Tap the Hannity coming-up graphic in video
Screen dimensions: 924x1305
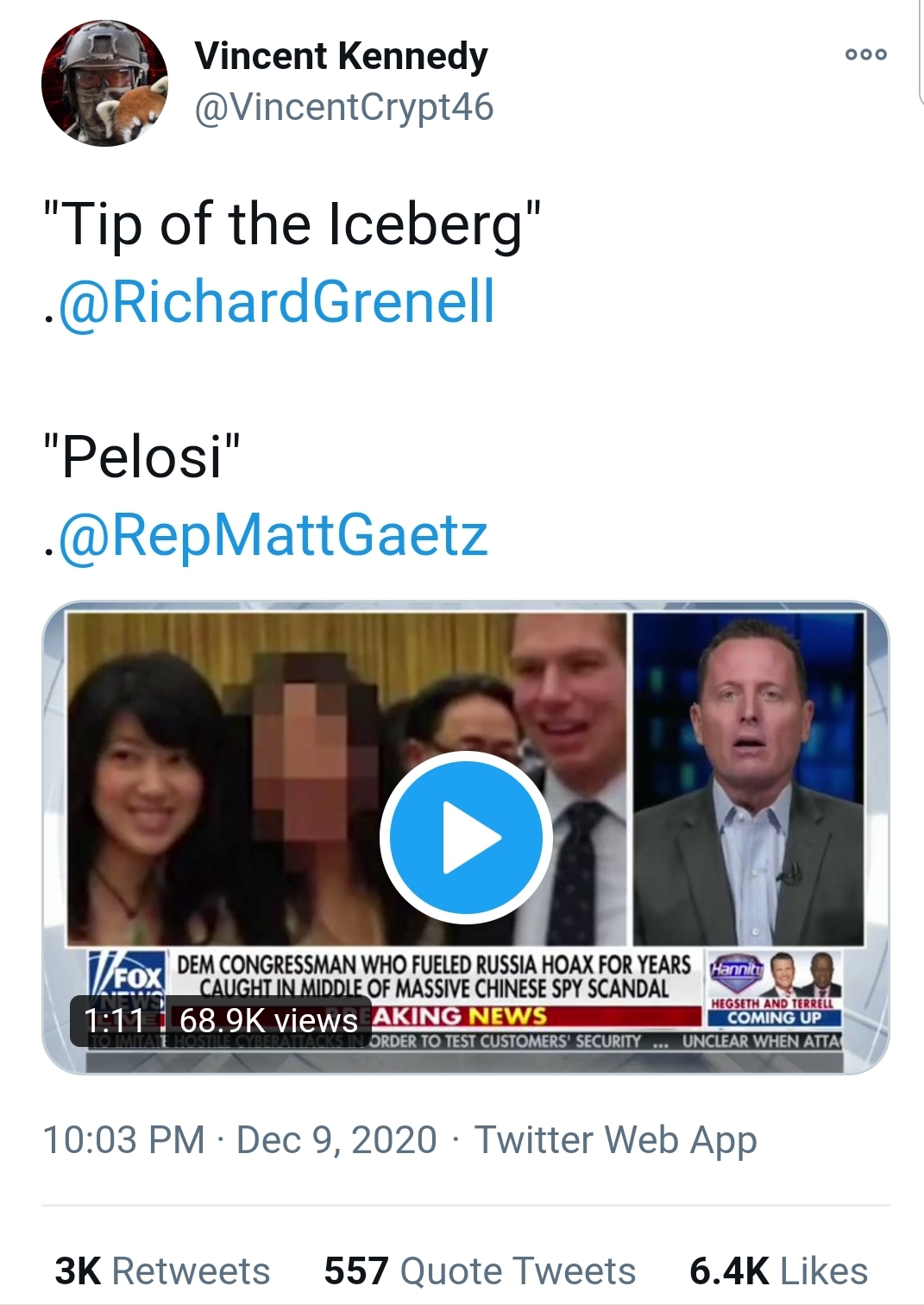click(774, 988)
